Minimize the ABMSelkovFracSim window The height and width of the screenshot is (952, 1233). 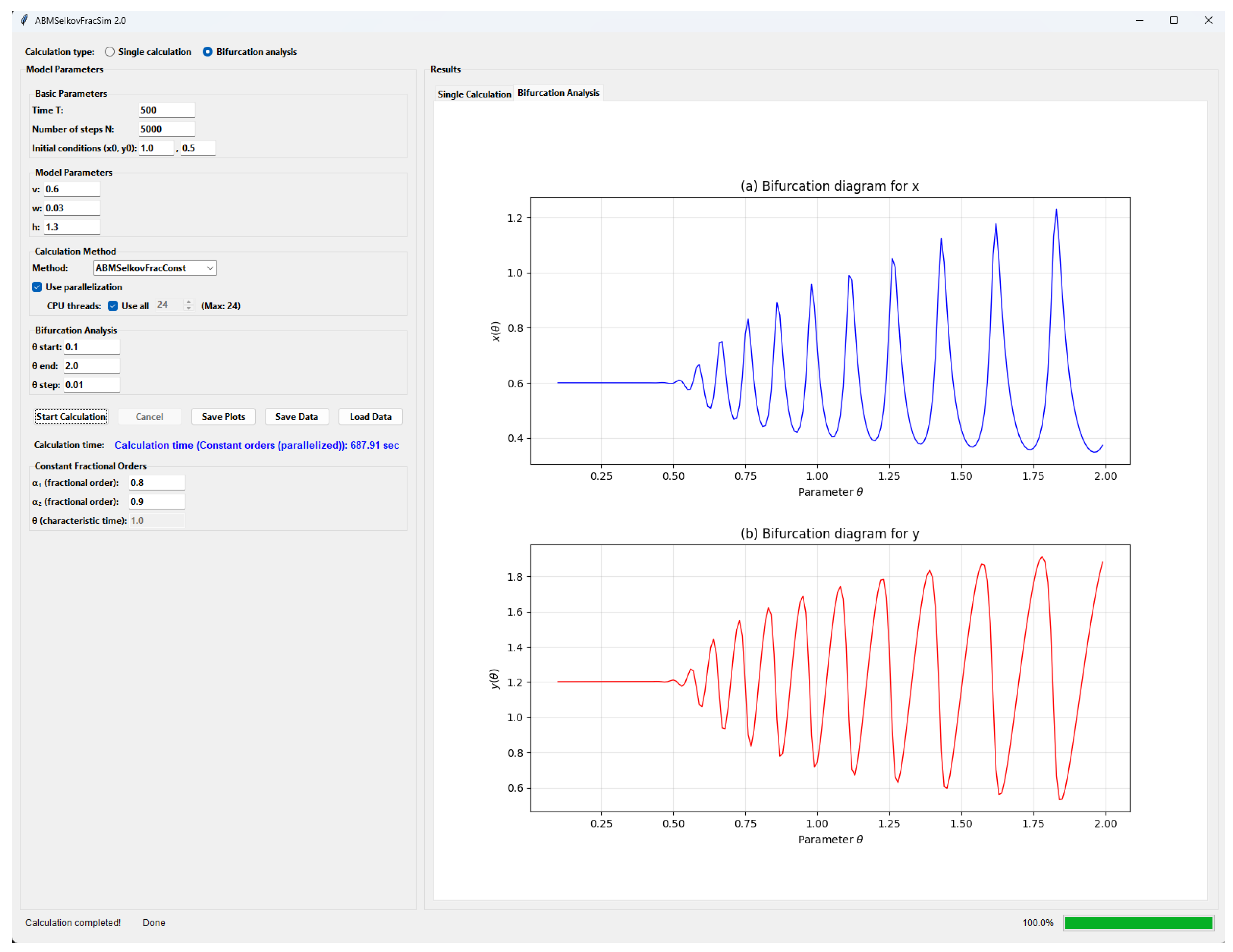pos(1139,20)
